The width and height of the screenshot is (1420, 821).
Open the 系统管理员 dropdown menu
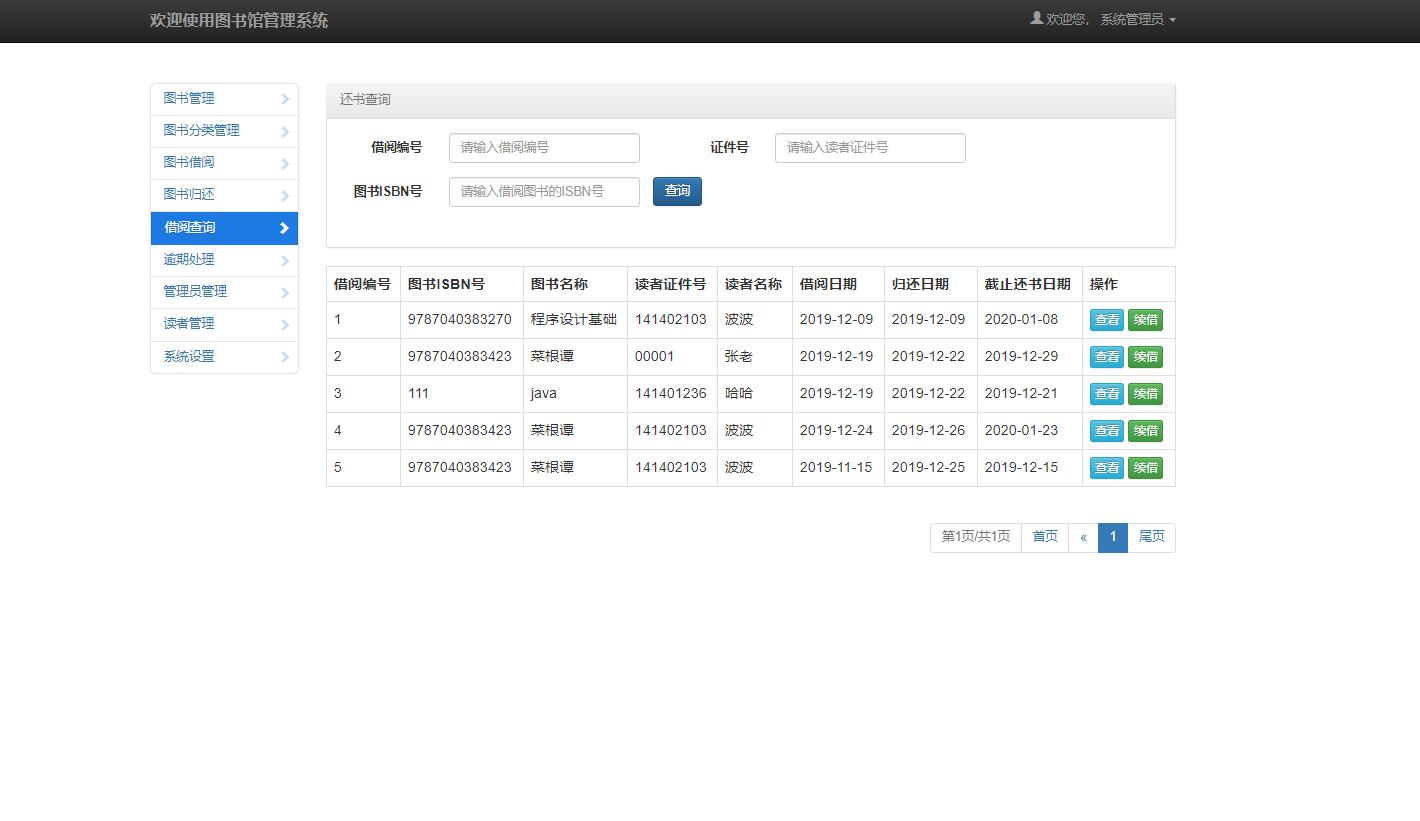(x=1137, y=19)
